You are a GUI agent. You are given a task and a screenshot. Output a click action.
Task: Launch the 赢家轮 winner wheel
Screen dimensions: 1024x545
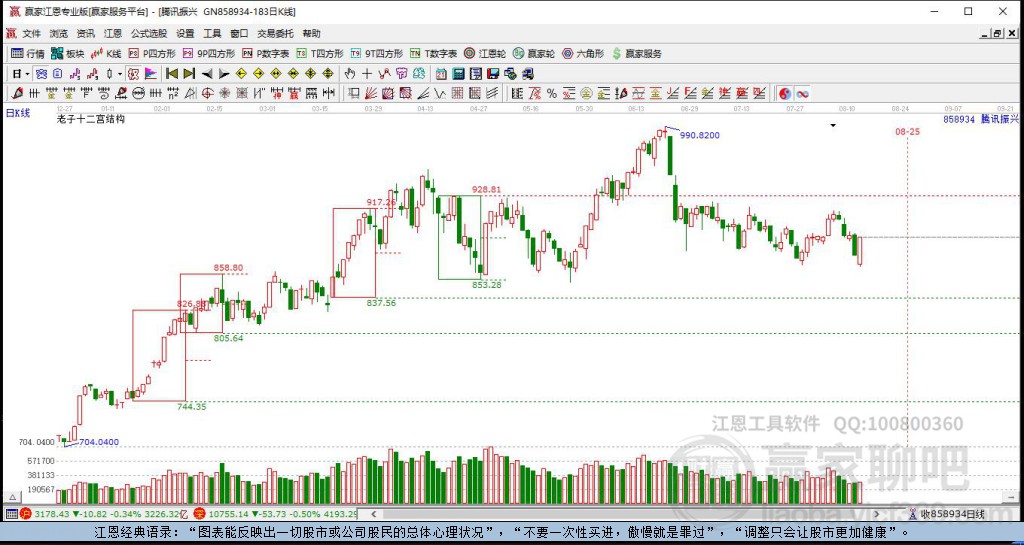point(534,54)
